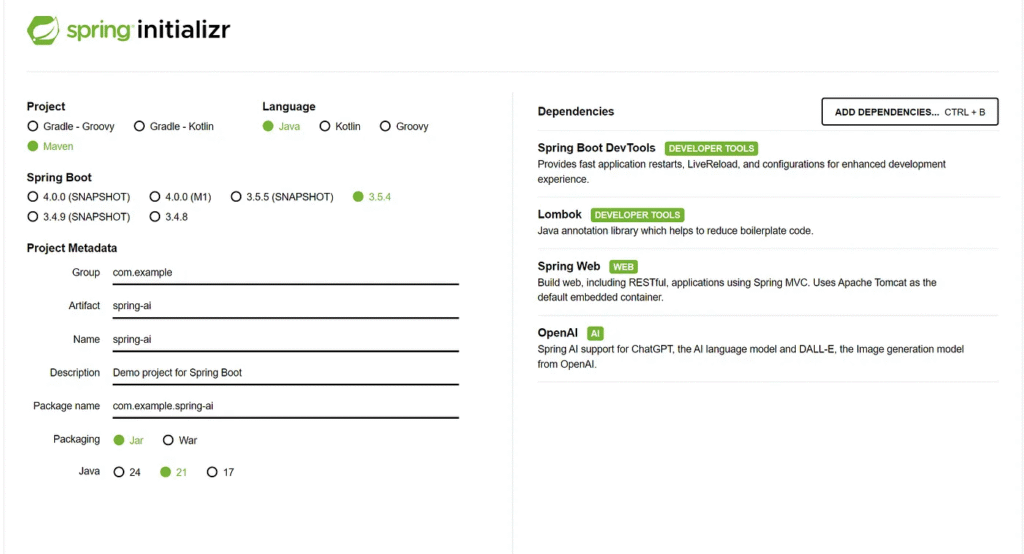Click the OpenAI dependency entry

(x=558, y=333)
